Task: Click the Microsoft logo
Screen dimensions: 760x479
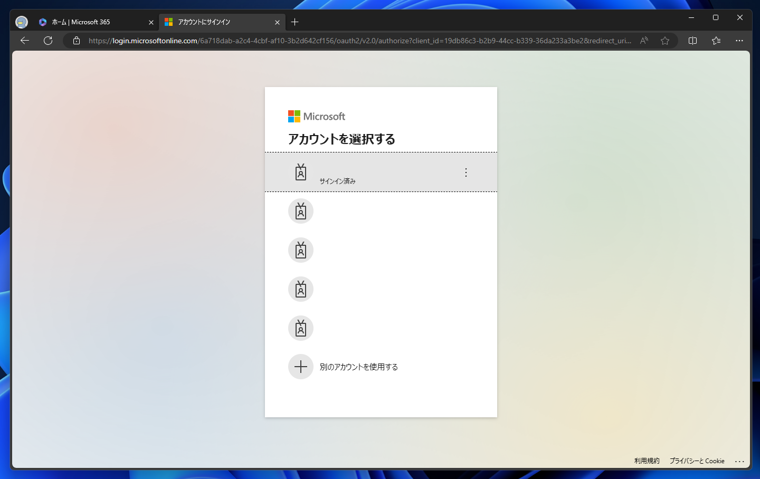Action: coord(317,116)
